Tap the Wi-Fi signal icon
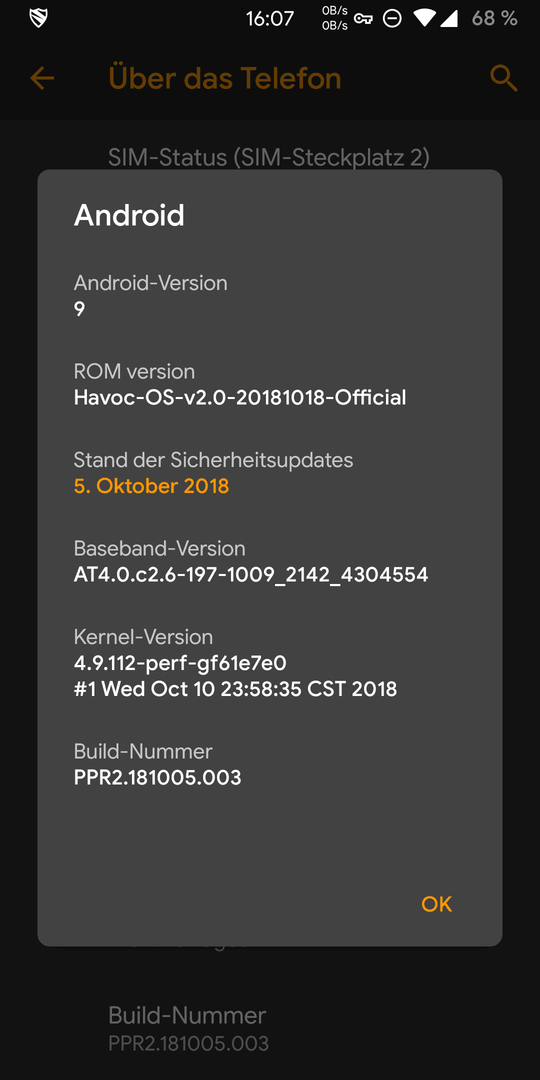The height and width of the screenshot is (1080, 540). (x=425, y=19)
